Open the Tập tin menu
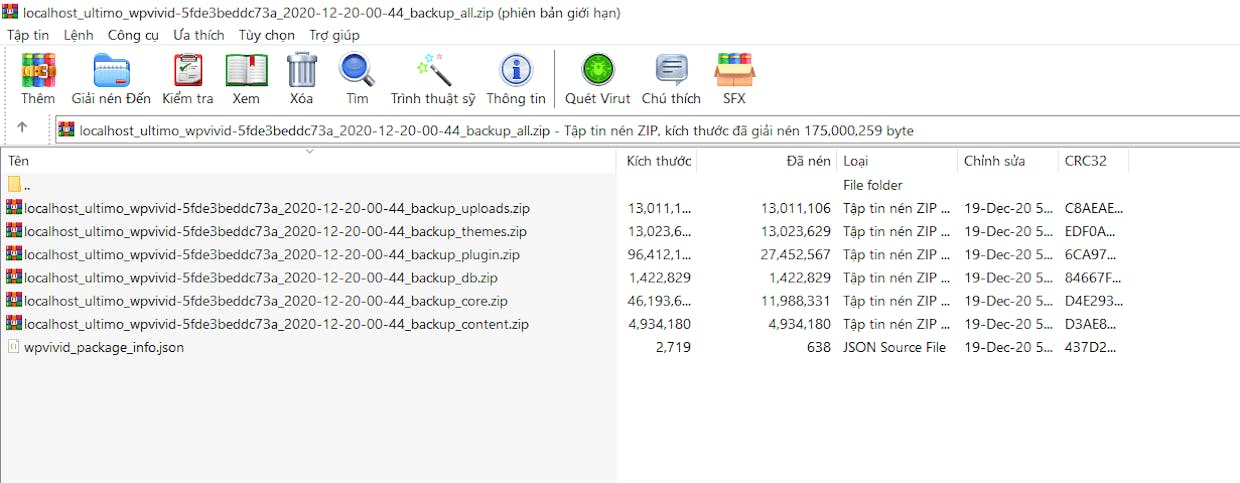 [x=28, y=35]
